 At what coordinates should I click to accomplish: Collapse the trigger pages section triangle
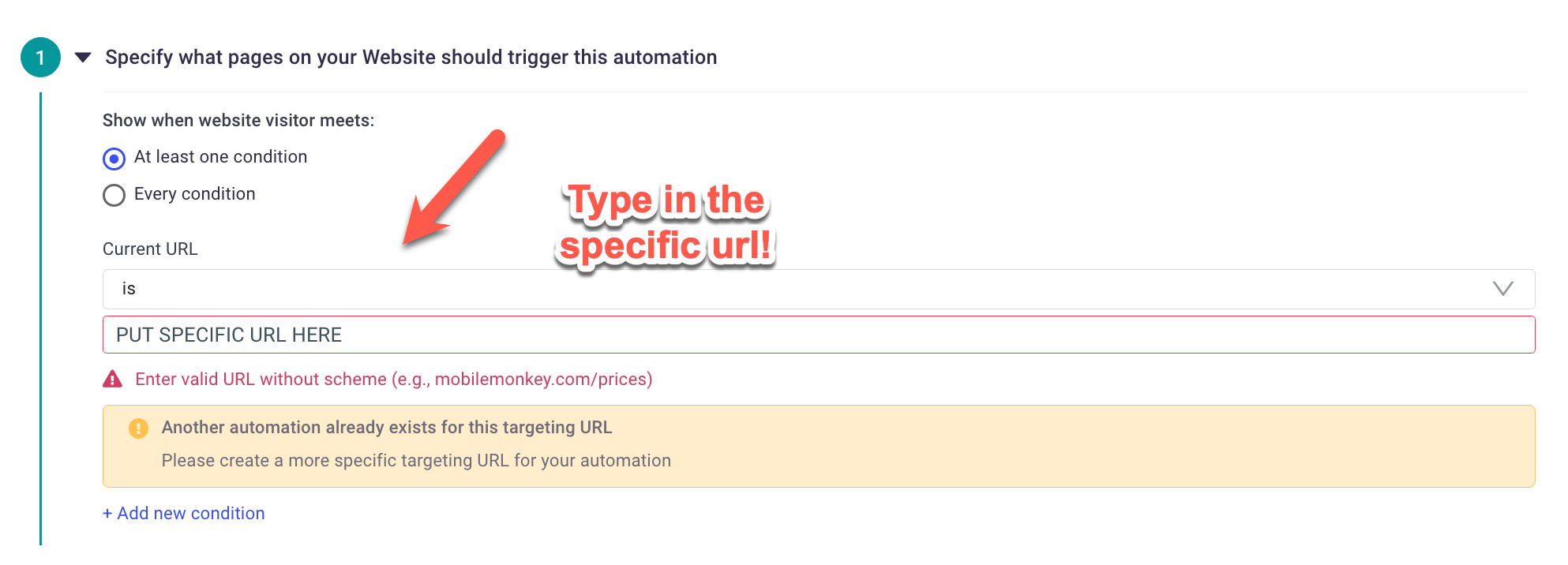pyautogui.click(x=83, y=57)
